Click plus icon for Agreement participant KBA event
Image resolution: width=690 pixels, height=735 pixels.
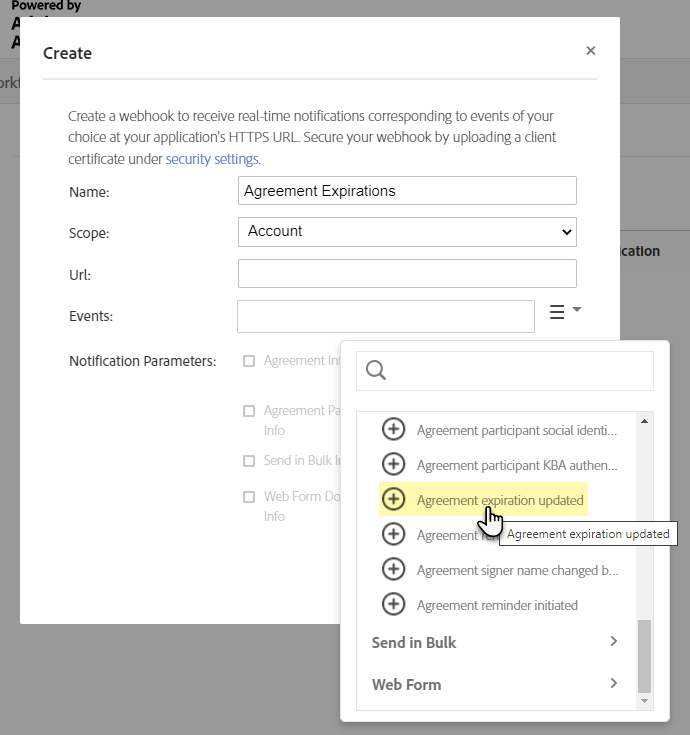394,465
